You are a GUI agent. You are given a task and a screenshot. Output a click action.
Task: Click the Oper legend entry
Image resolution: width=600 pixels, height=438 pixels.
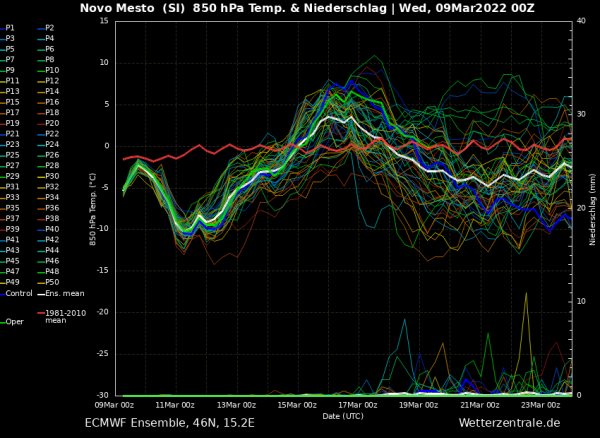click(12, 322)
